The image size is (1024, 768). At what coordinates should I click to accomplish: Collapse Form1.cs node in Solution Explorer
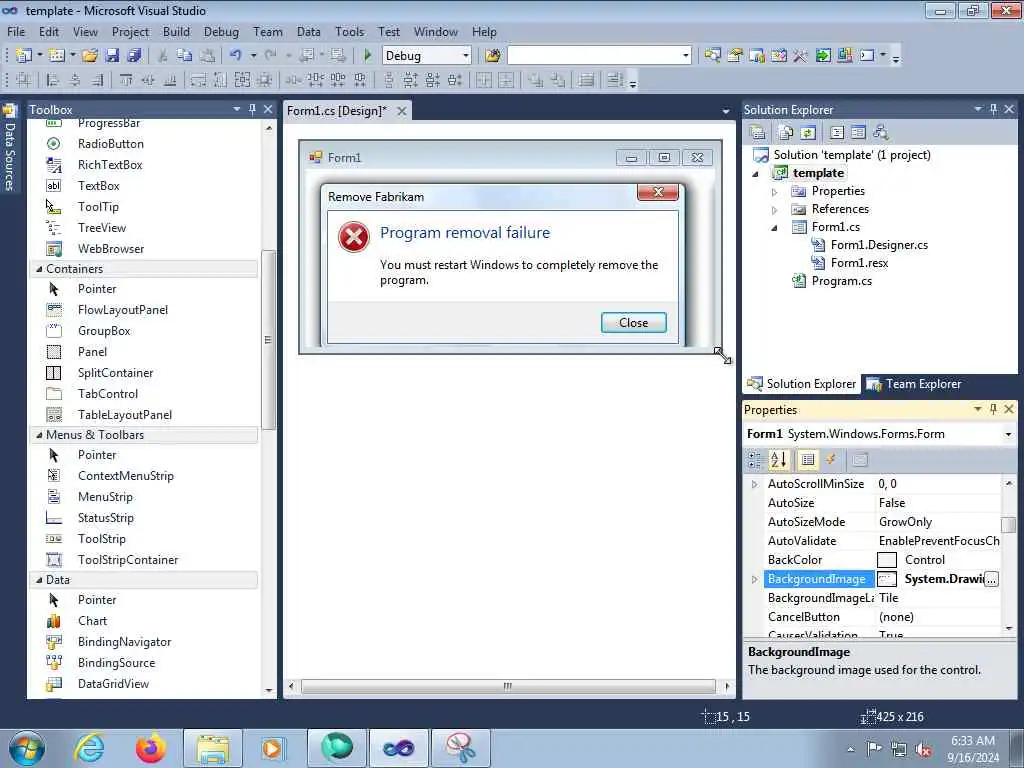coord(775,228)
